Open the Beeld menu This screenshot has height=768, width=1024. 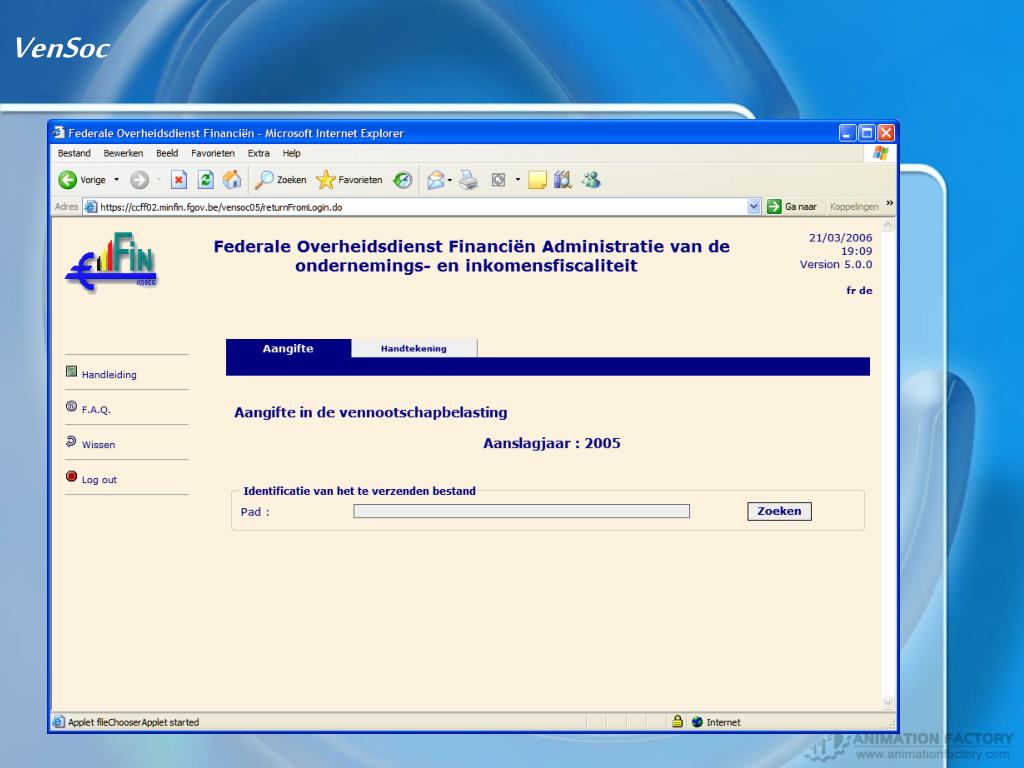coord(167,153)
